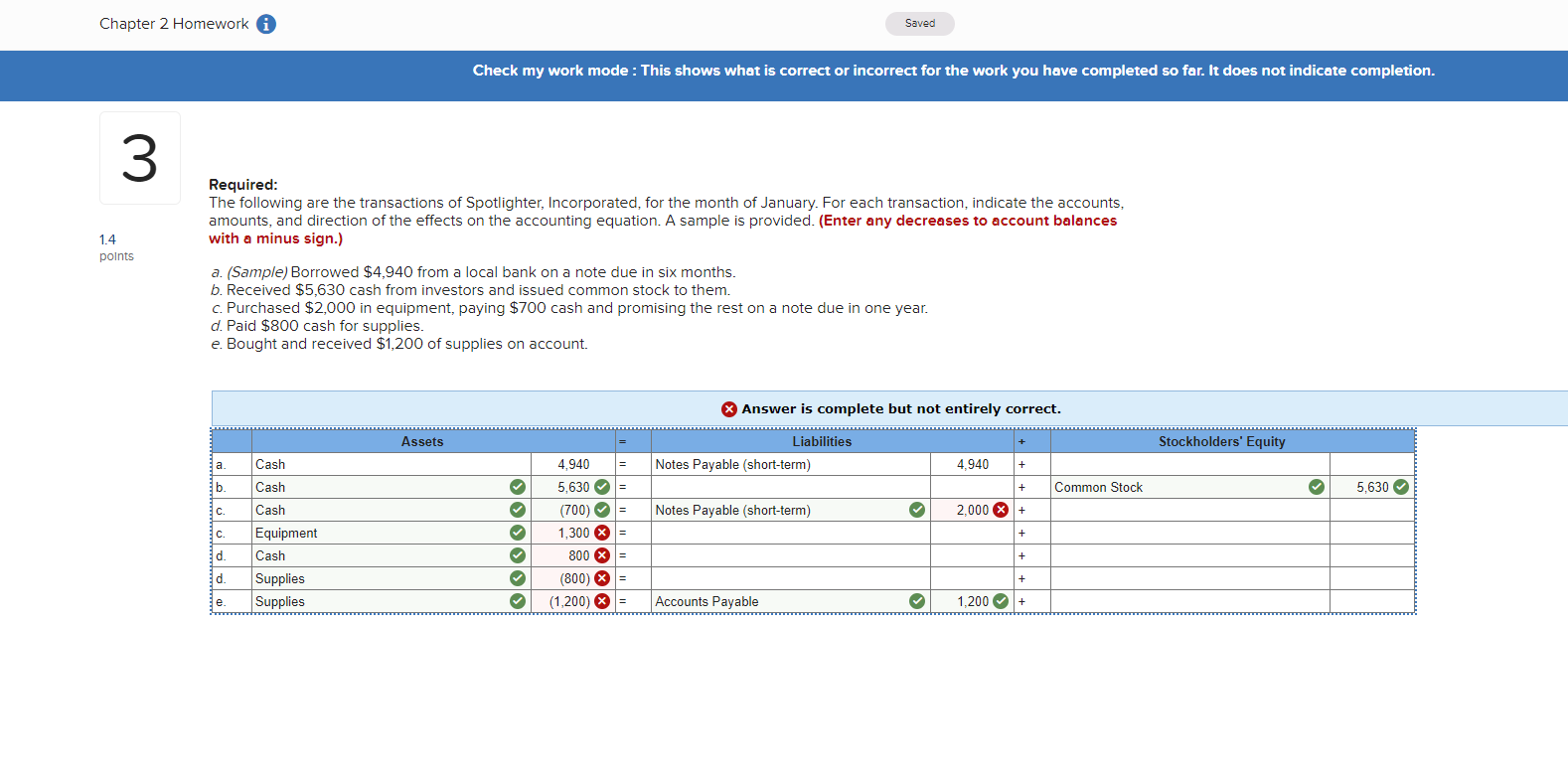Click green check beside 5,630 Common Stock amount

[x=1401, y=487]
